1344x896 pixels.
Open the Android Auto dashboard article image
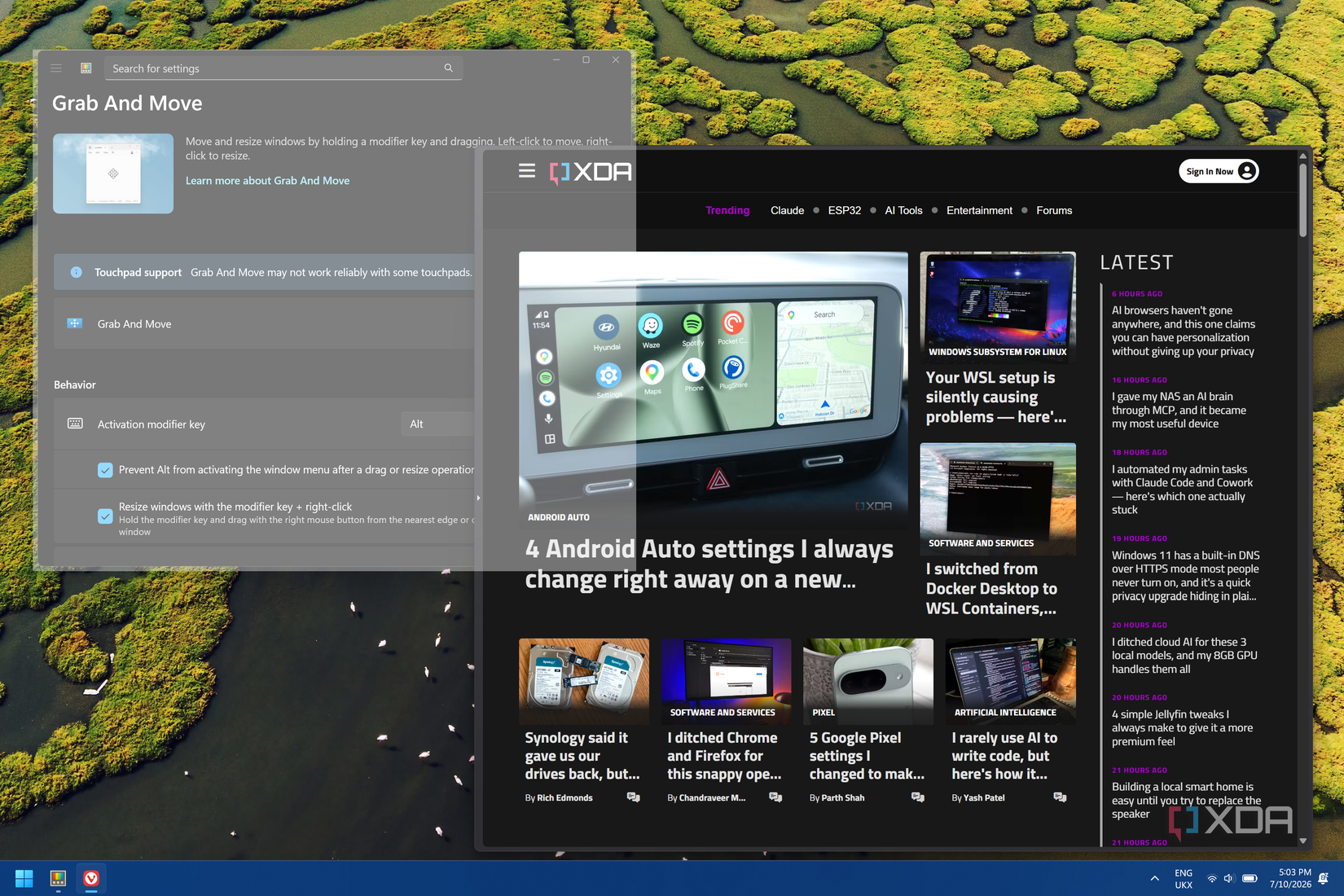[x=714, y=389]
